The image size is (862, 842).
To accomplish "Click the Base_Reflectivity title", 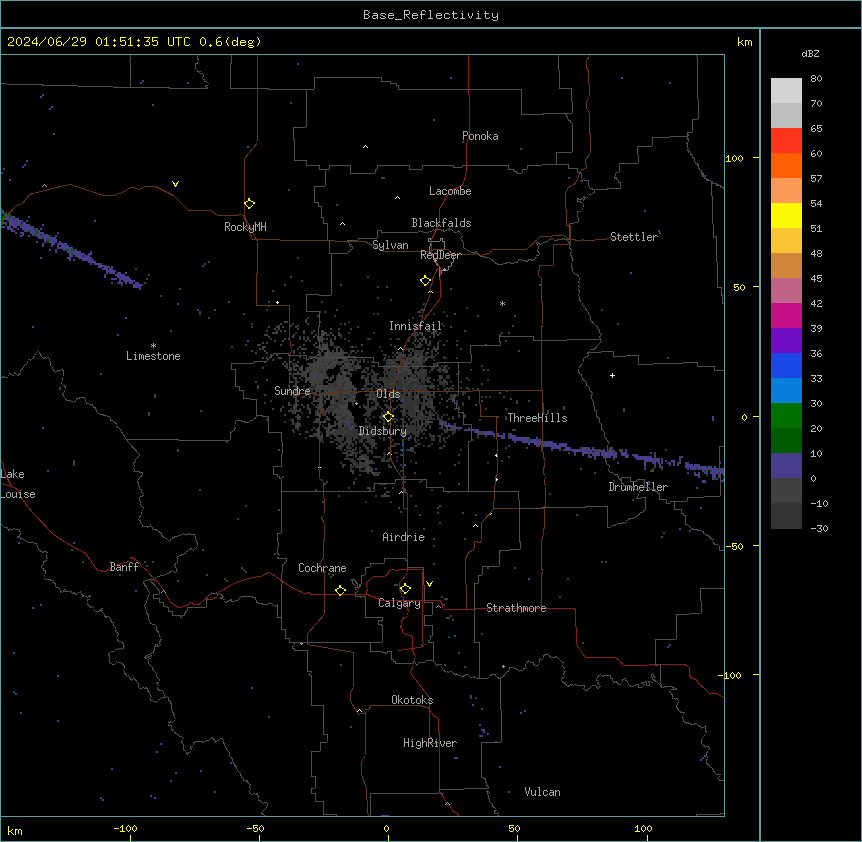I will click(431, 15).
